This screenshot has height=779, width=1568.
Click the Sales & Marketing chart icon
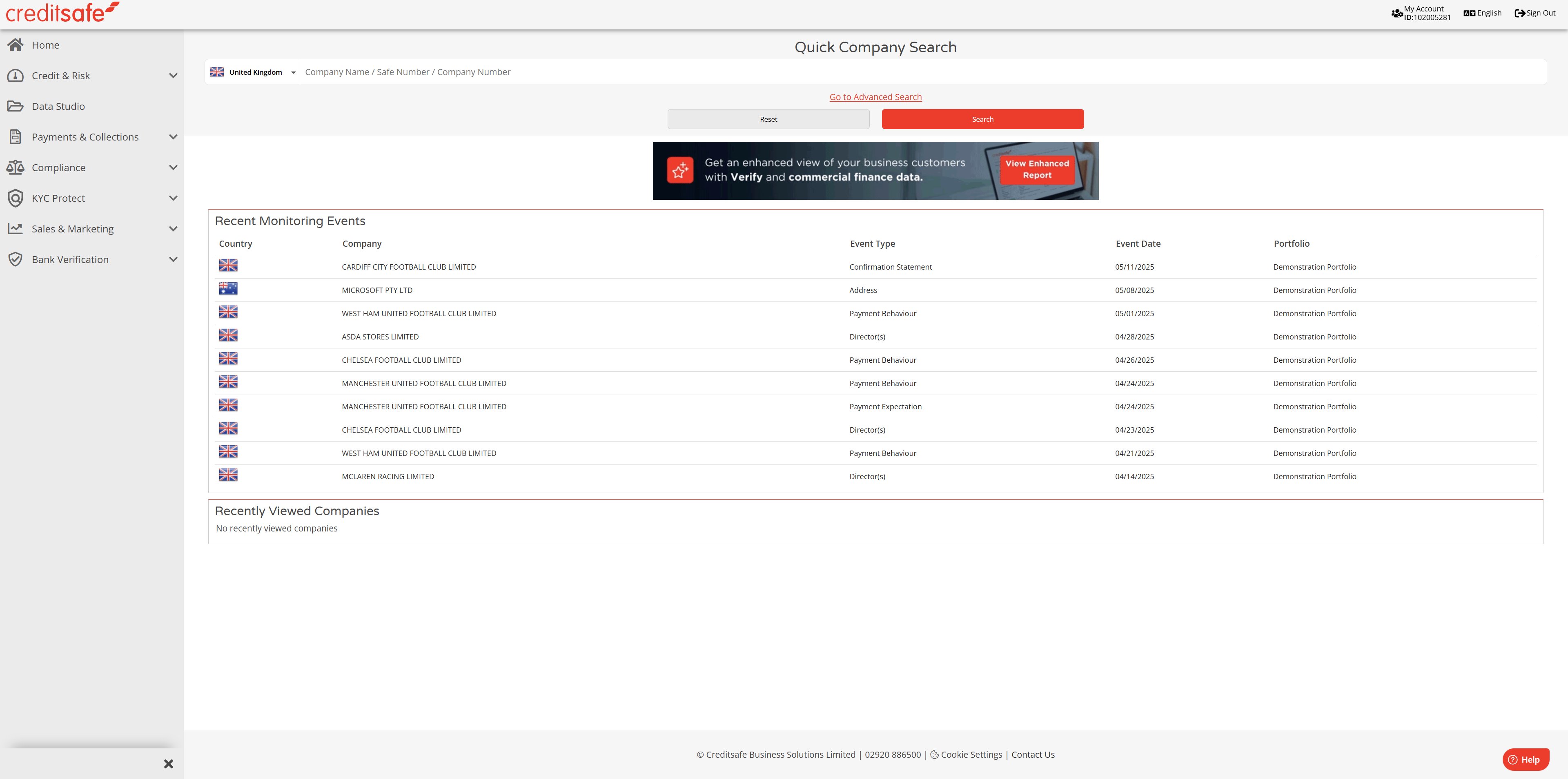(15, 228)
